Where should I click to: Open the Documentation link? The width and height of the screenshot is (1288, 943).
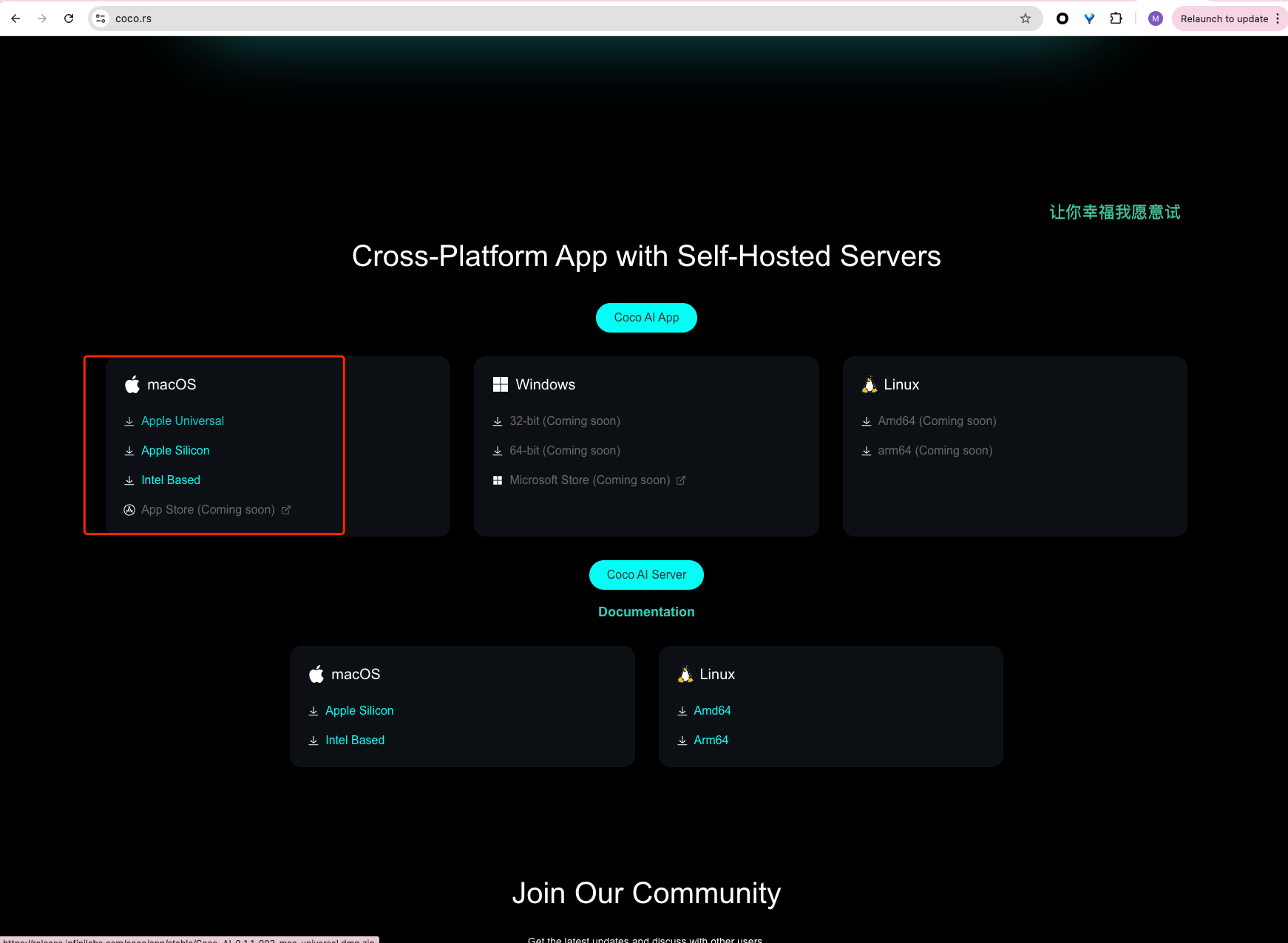pyautogui.click(x=646, y=612)
